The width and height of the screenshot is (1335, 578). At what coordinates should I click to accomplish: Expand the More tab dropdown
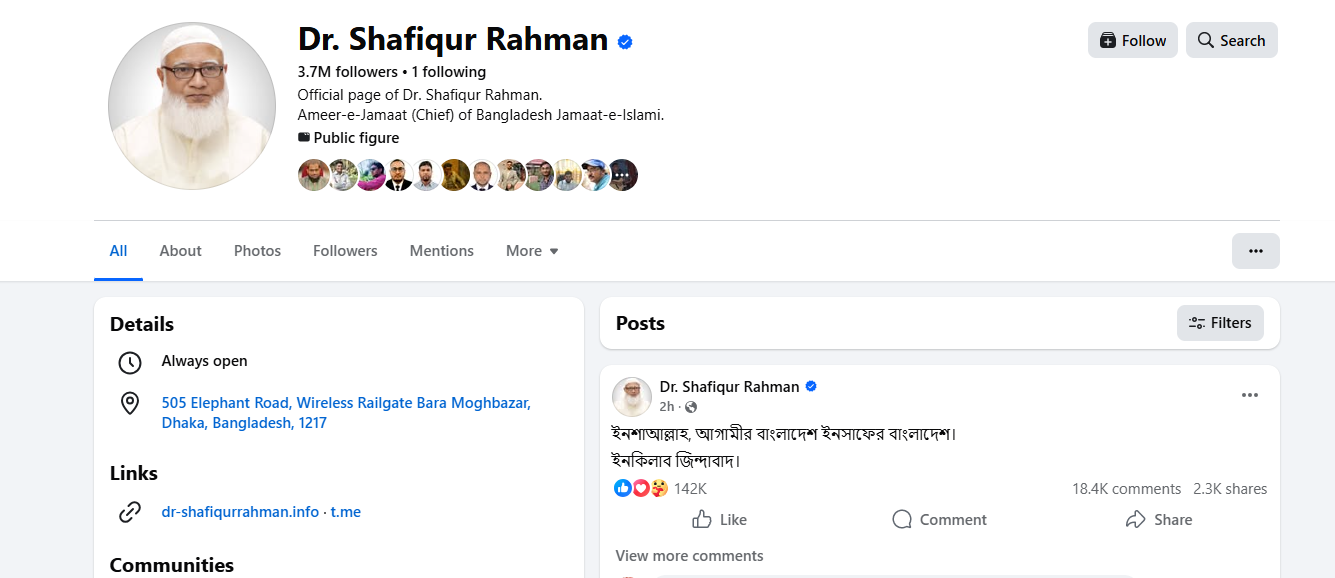pos(532,251)
